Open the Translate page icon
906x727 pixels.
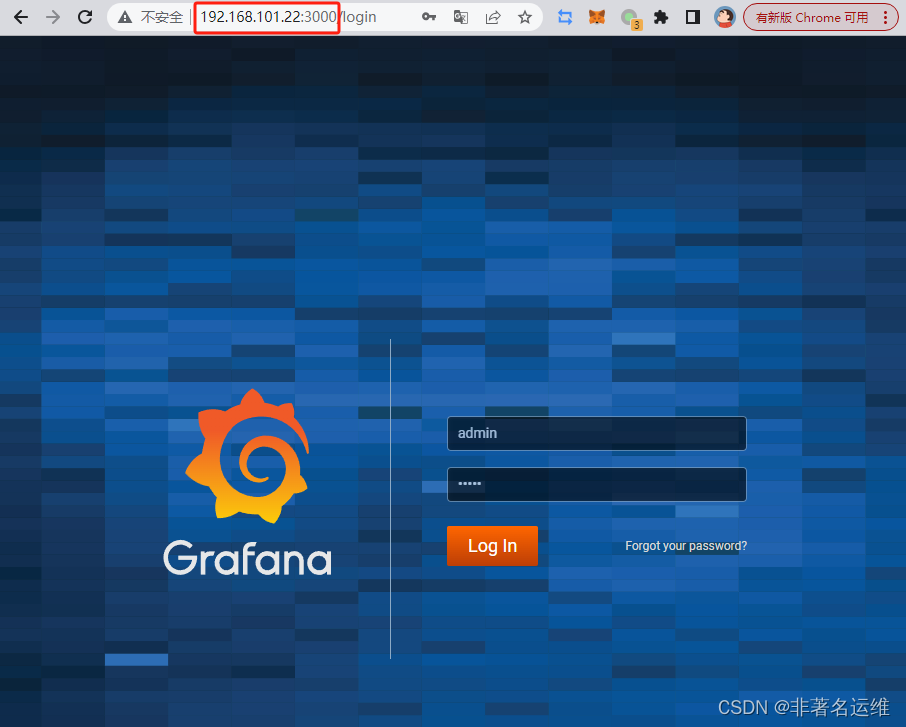click(x=461, y=17)
